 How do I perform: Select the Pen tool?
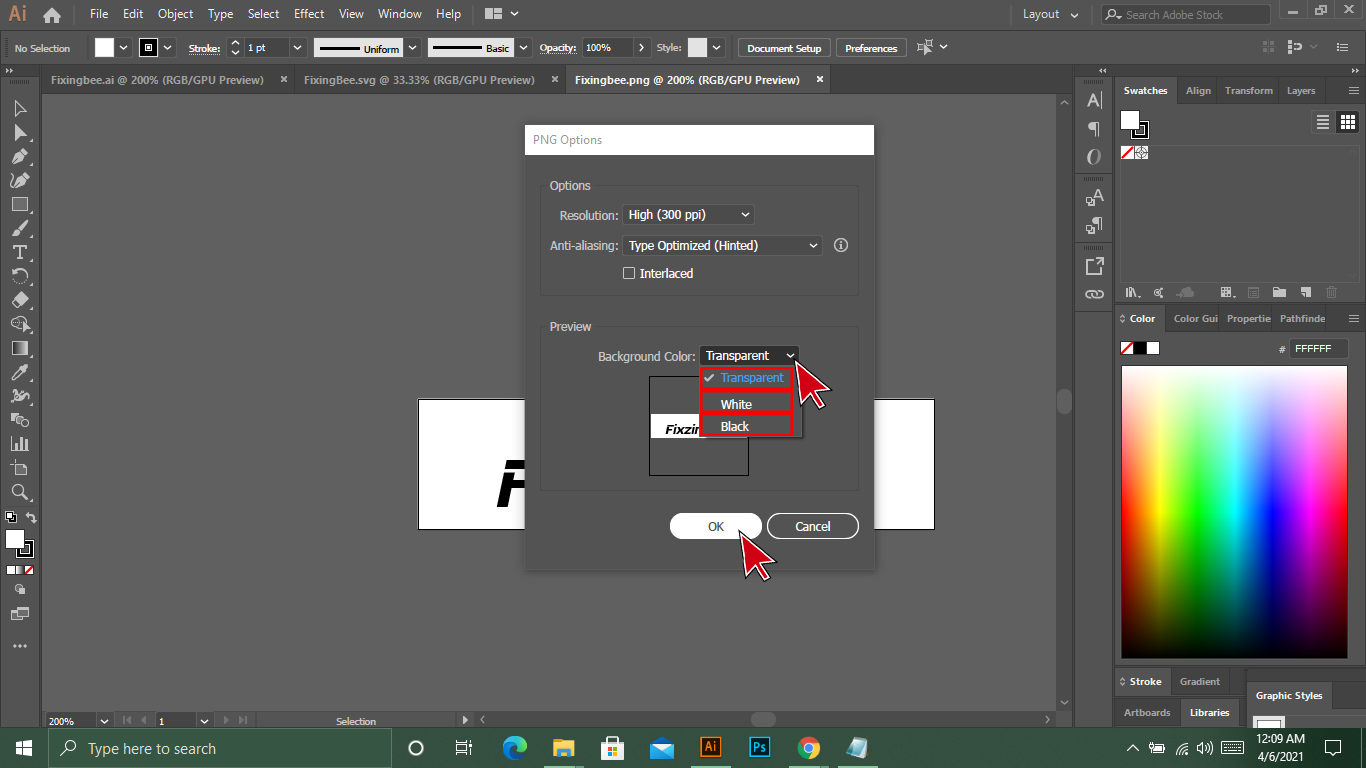(19, 156)
